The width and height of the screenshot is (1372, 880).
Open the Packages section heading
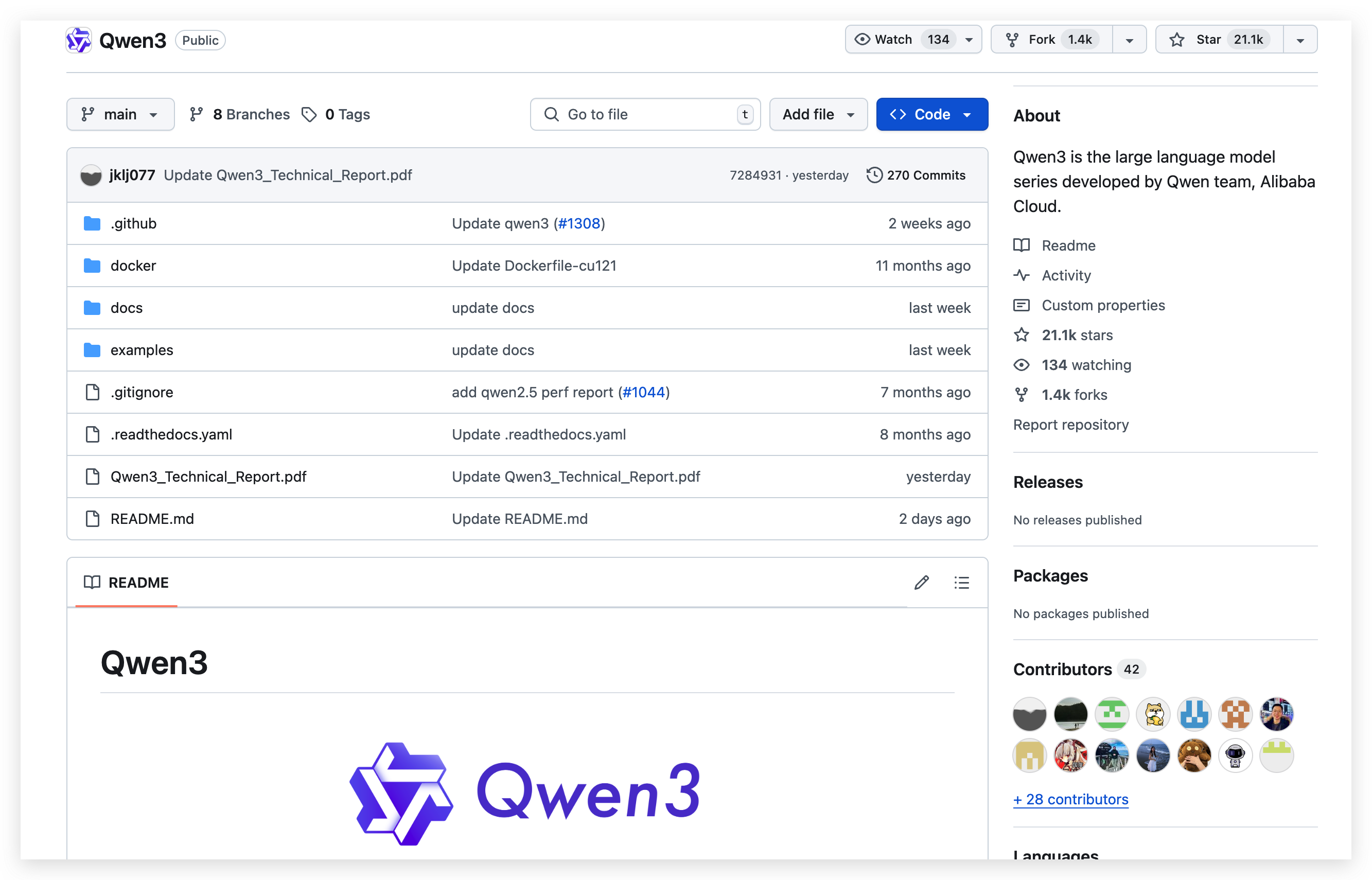click(1050, 576)
